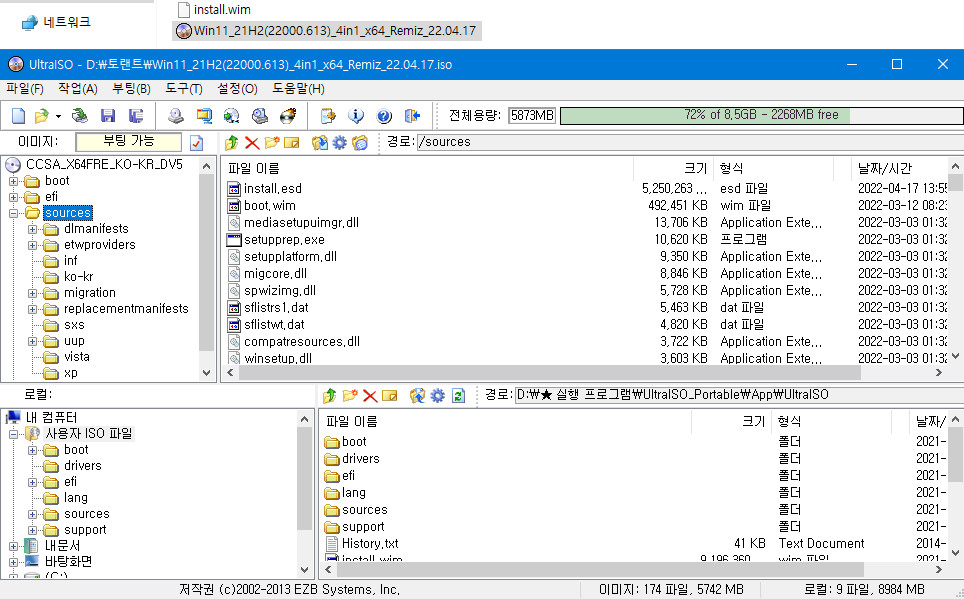Expand the replacementmanifests folder node

(33, 309)
